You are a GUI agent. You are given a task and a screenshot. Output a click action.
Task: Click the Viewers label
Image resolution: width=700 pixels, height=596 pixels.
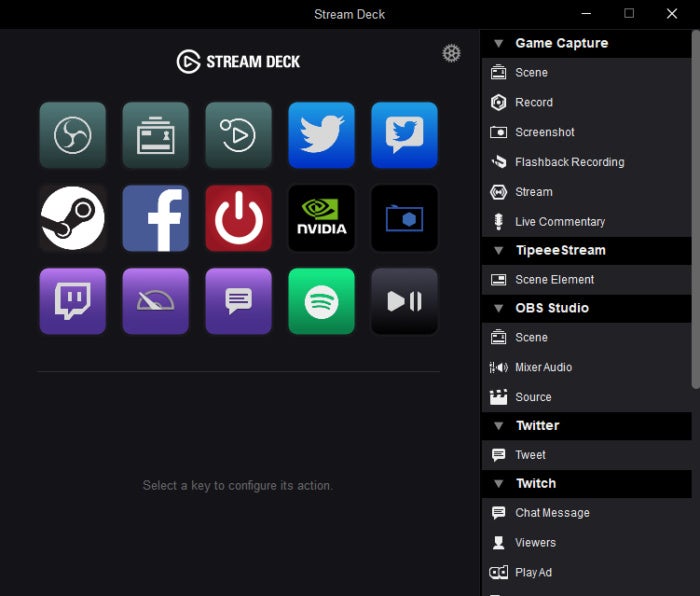tap(535, 542)
